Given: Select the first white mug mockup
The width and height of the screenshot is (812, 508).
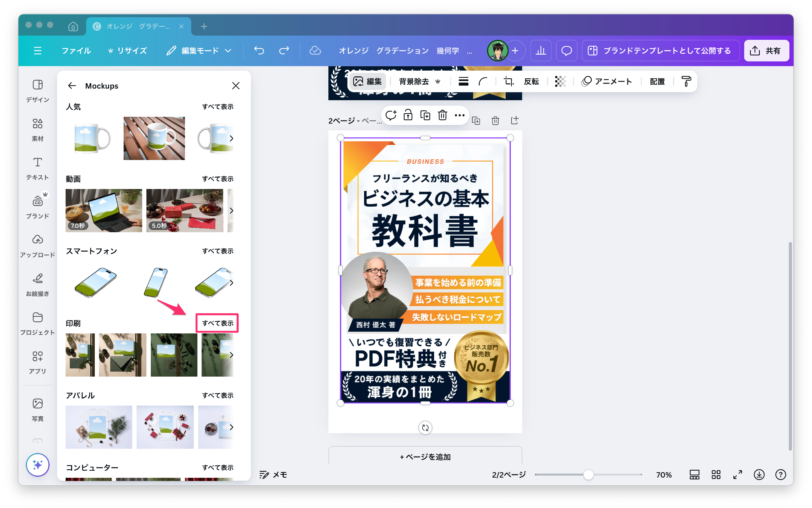Looking at the screenshot, I should [x=92, y=138].
